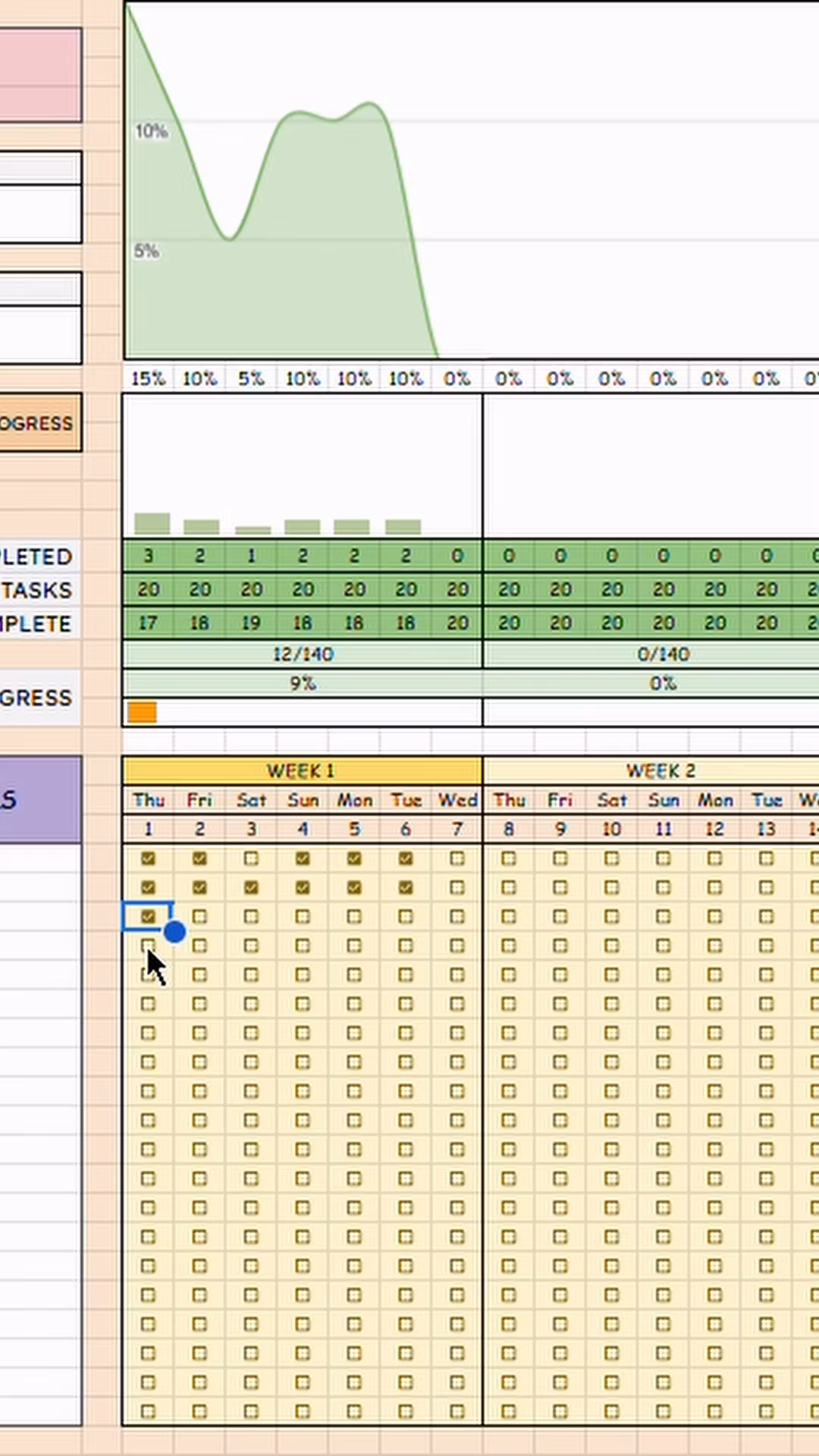Uncheck the first-row checkbox under Thu day 1

pyautogui.click(x=148, y=858)
